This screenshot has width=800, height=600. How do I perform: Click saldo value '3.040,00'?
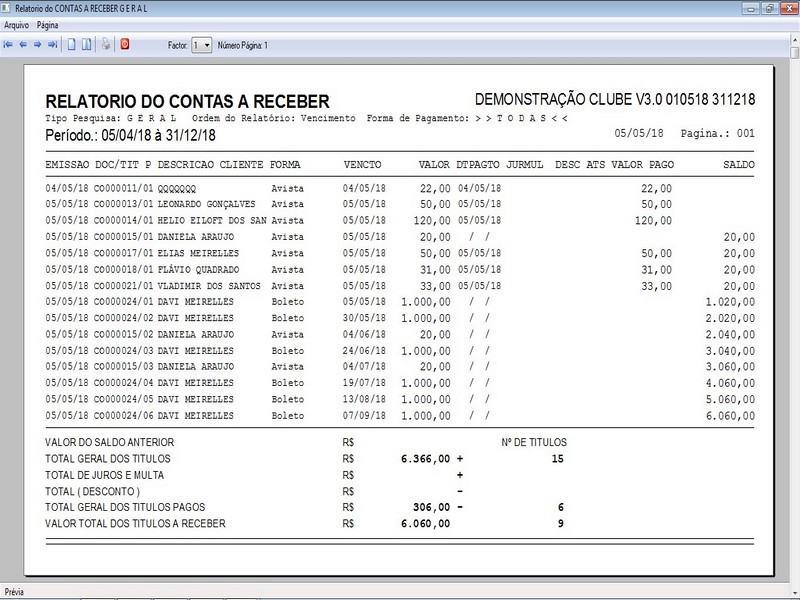coord(730,351)
